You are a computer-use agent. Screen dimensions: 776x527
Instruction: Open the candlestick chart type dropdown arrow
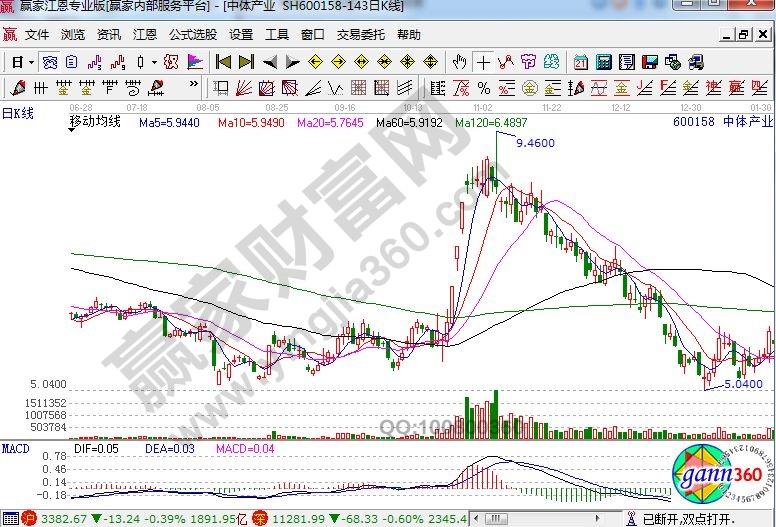(x=153, y=62)
